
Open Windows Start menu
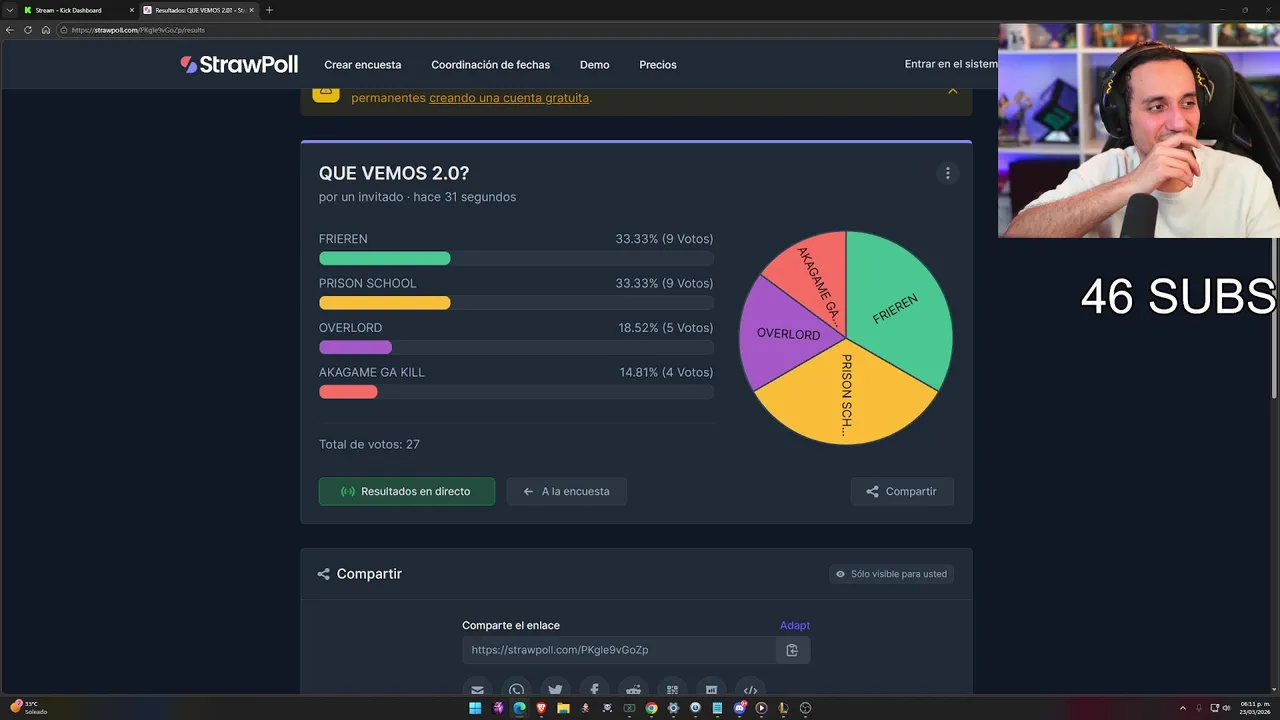[x=475, y=708]
